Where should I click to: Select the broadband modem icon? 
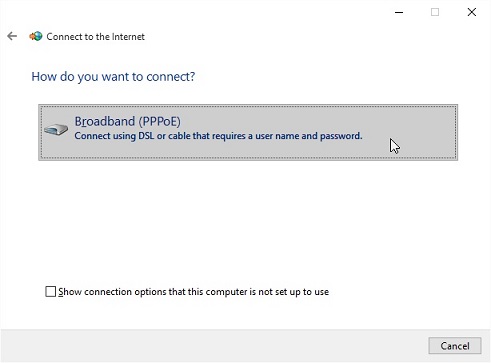[56, 129]
